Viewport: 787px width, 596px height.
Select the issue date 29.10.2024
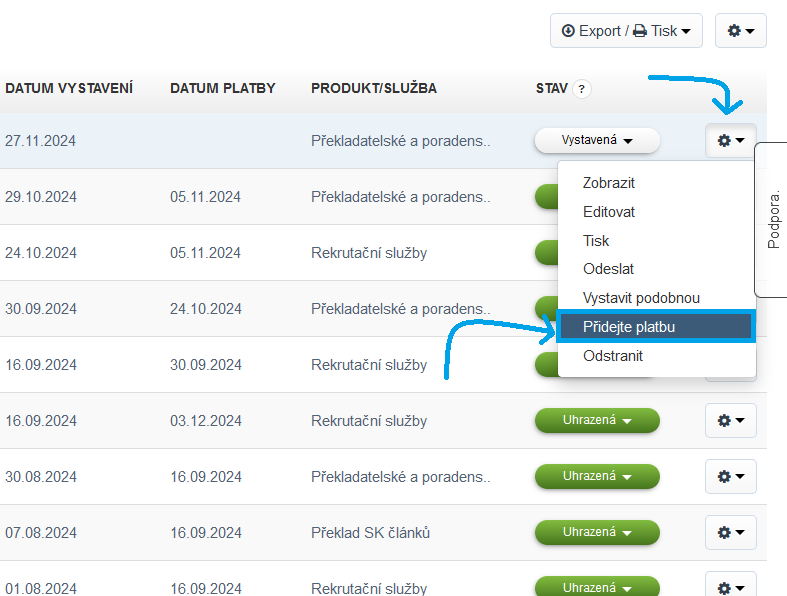click(x=41, y=197)
